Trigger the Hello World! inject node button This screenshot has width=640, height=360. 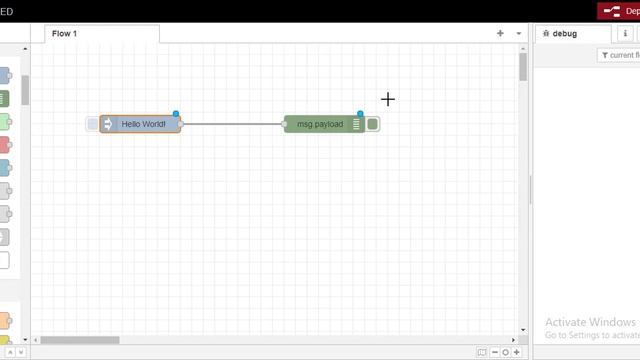pos(92,124)
